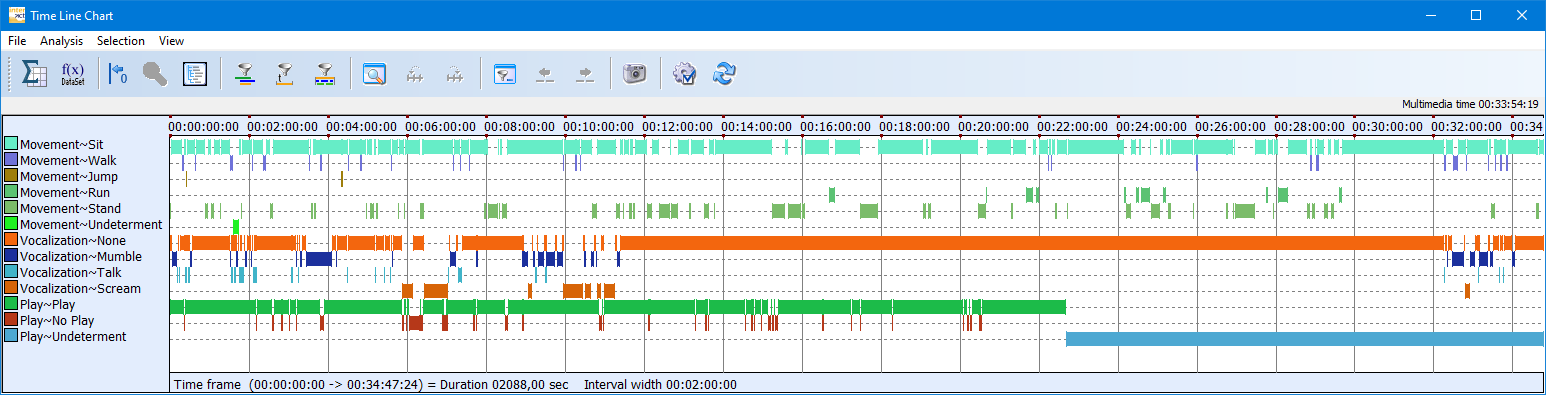Click the blue refresh arrows icon
The height and width of the screenshot is (395, 1546).
point(724,74)
